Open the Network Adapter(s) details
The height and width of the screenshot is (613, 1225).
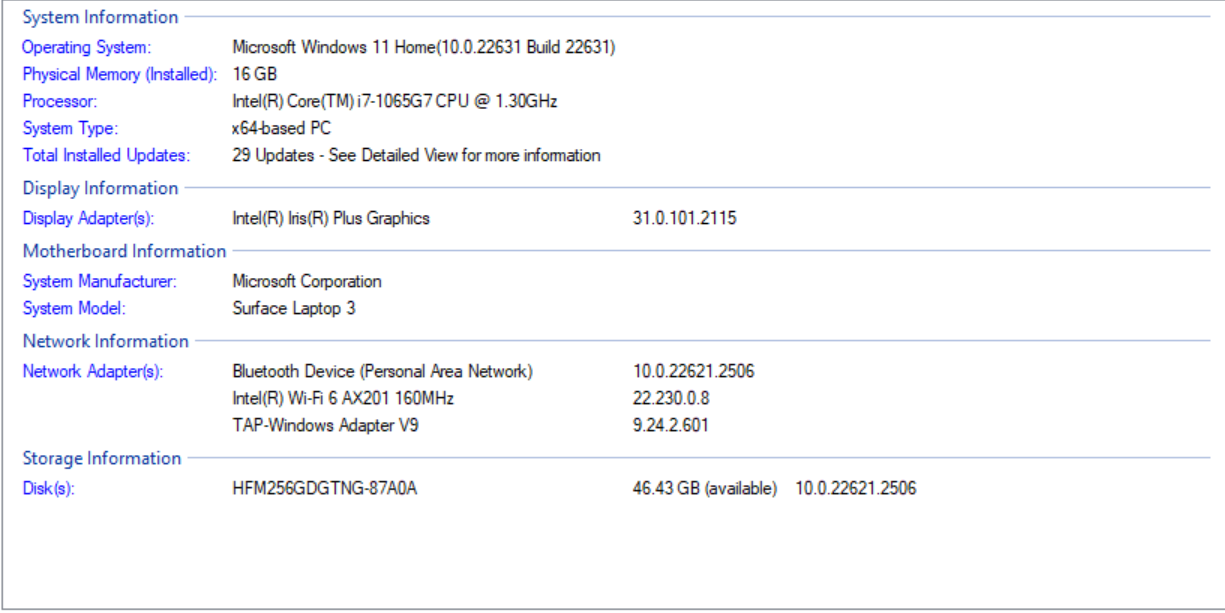[80, 370]
